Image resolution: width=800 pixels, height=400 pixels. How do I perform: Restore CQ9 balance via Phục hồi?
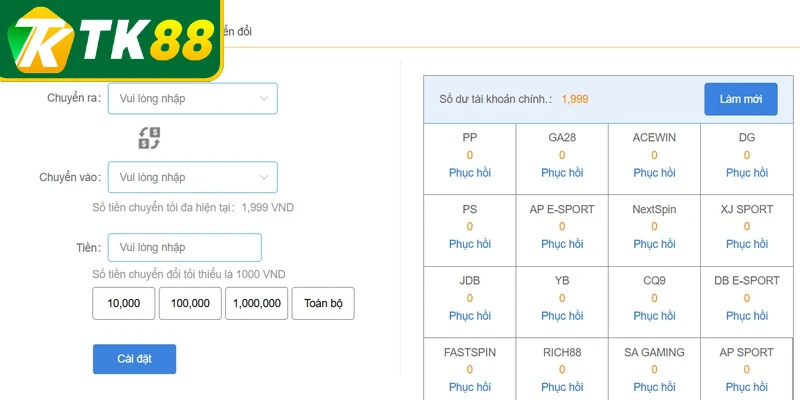(x=654, y=316)
